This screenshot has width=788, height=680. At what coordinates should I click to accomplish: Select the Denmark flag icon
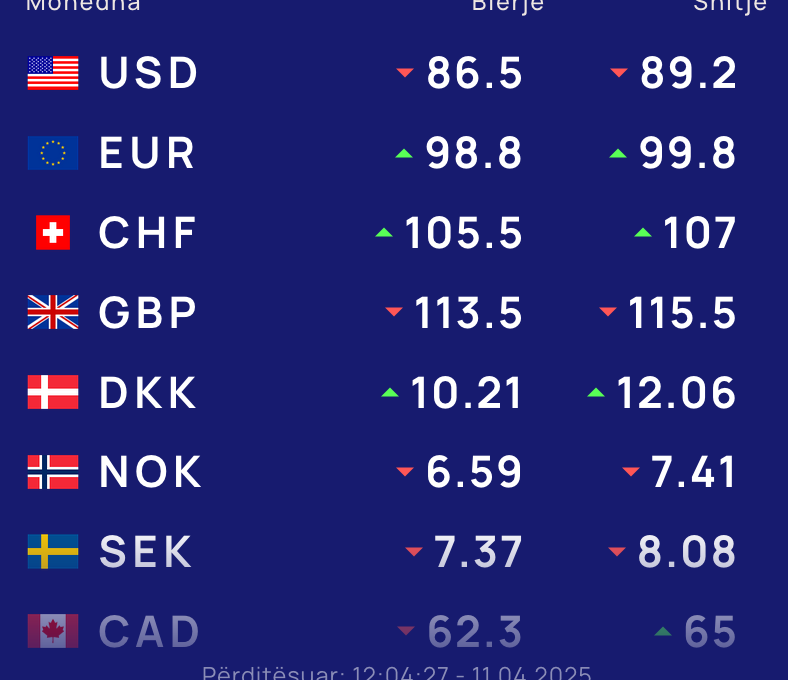click(53, 392)
